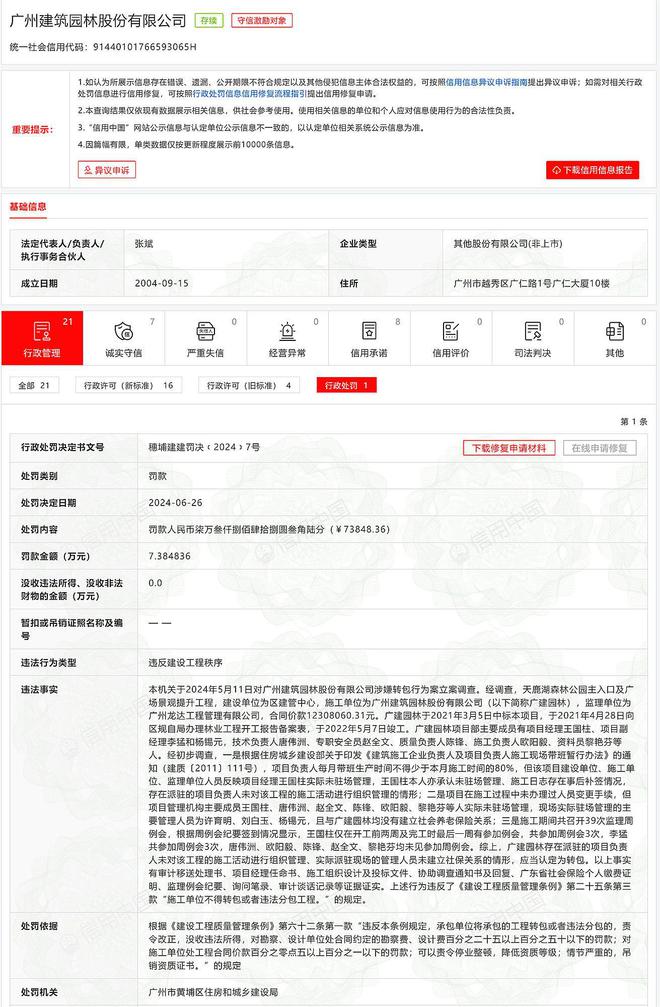The image size is (660, 1007).
Task: Filter by 行政许可（新标准）16
Action: point(128,385)
